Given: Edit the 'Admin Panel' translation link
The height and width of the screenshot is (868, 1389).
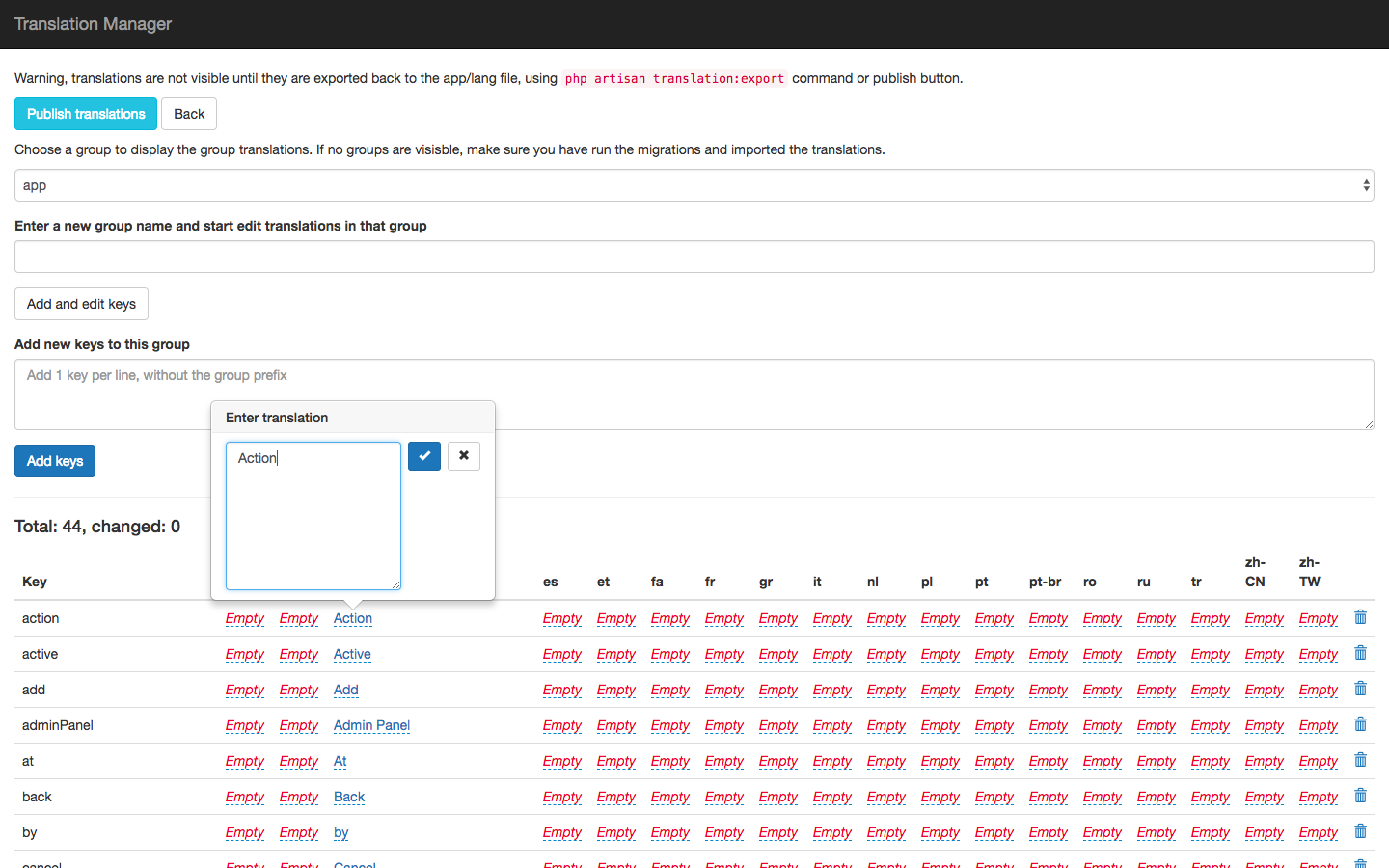Looking at the screenshot, I should click(371, 725).
